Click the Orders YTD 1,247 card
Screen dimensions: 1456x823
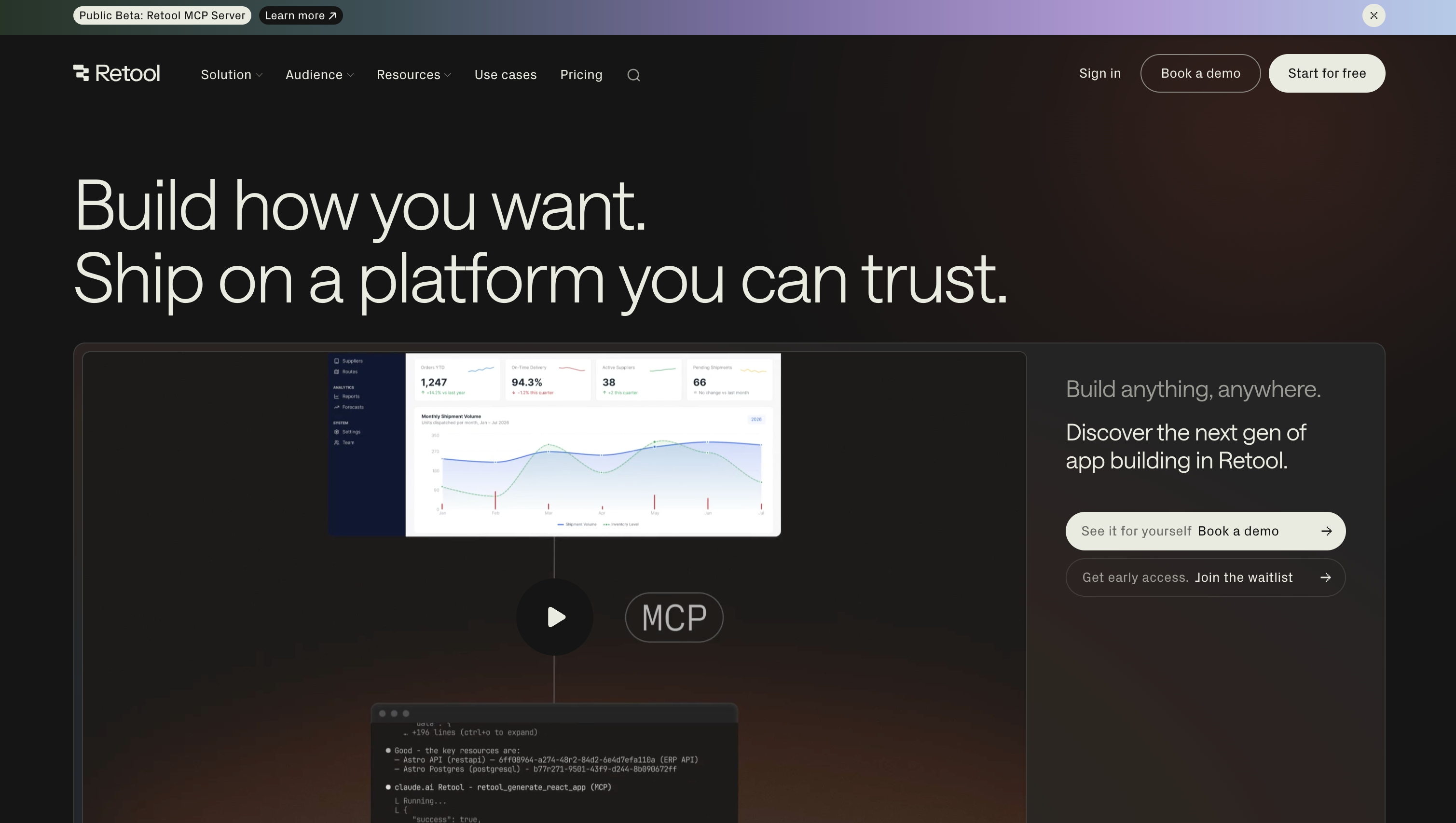pos(457,380)
